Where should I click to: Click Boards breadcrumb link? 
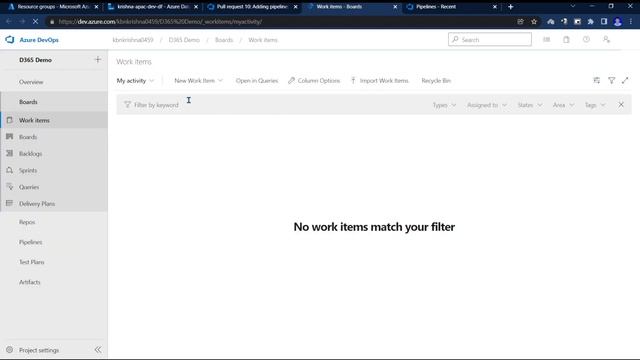[x=224, y=40]
